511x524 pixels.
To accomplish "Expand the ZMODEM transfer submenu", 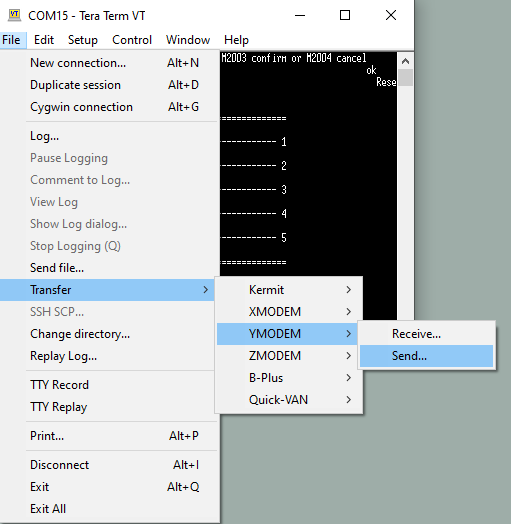I will click(289, 356).
